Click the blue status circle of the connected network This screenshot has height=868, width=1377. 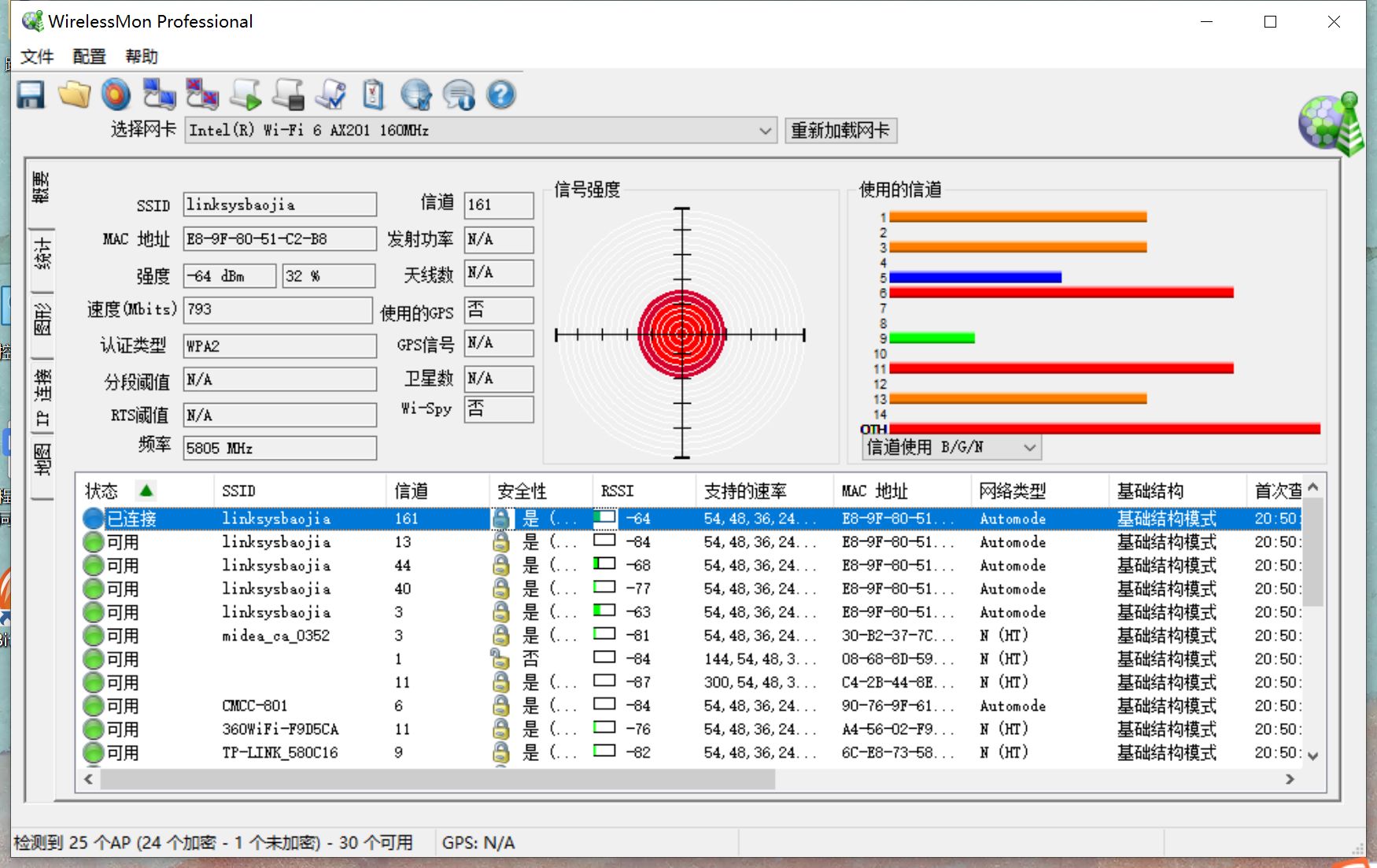(x=94, y=519)
